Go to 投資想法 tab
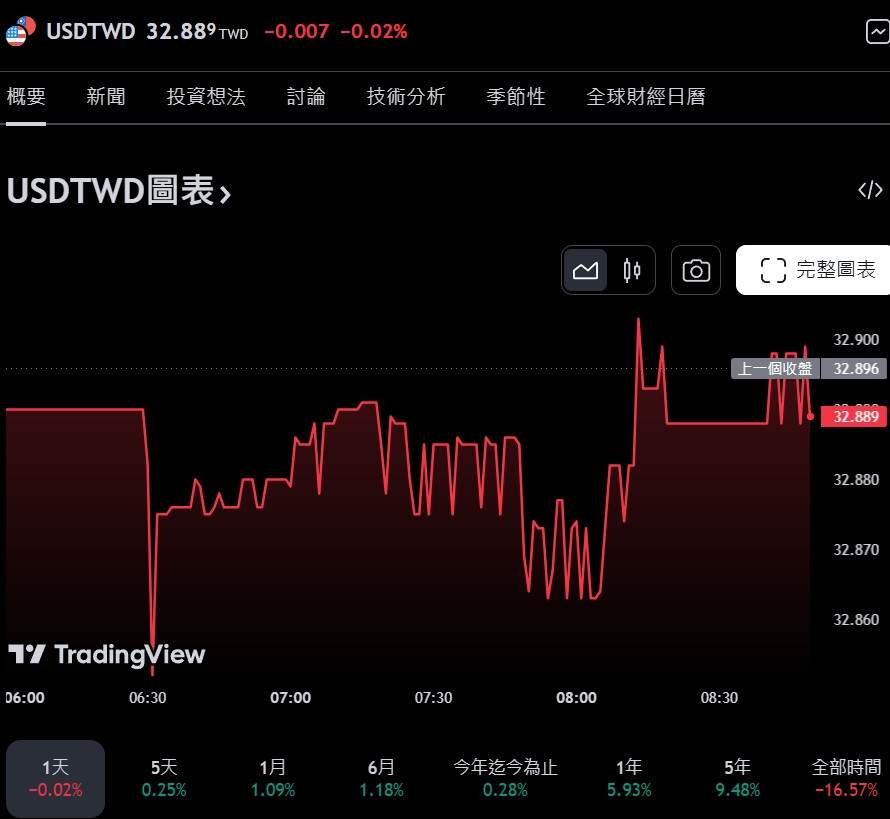 coord(206,96)
